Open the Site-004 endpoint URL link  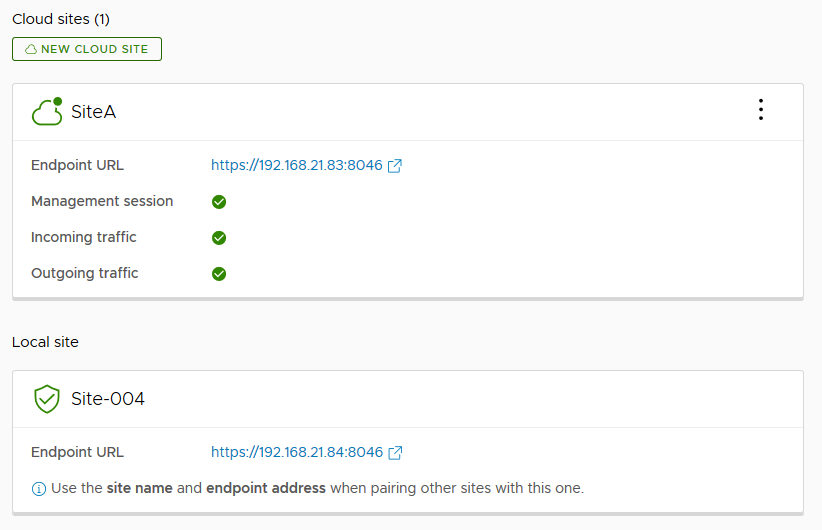[x=296, y=453]
